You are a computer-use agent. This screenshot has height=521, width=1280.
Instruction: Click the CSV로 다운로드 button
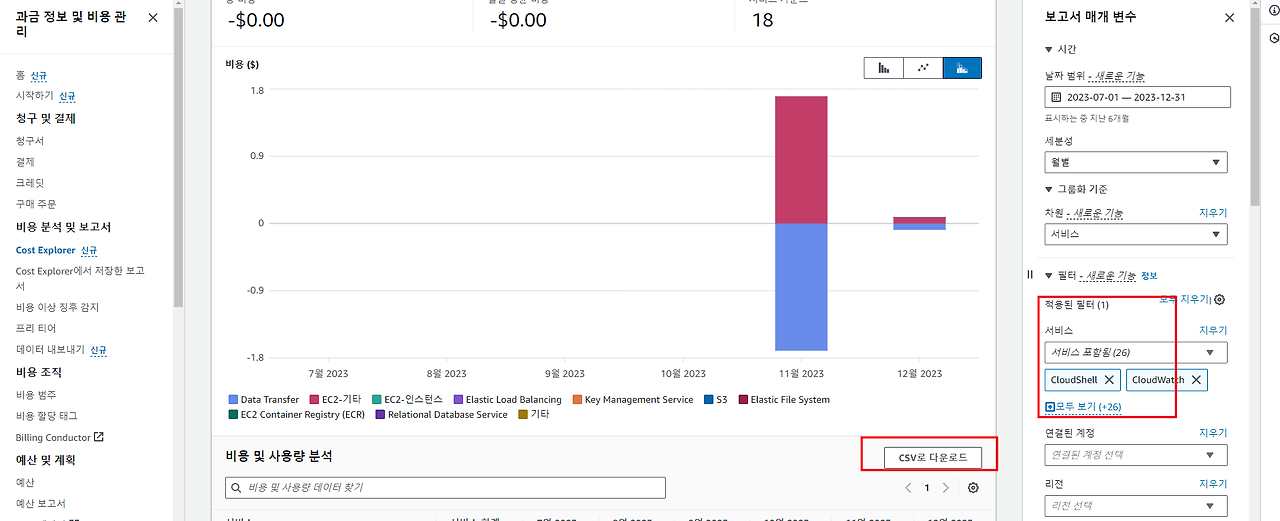click(933, 457)
